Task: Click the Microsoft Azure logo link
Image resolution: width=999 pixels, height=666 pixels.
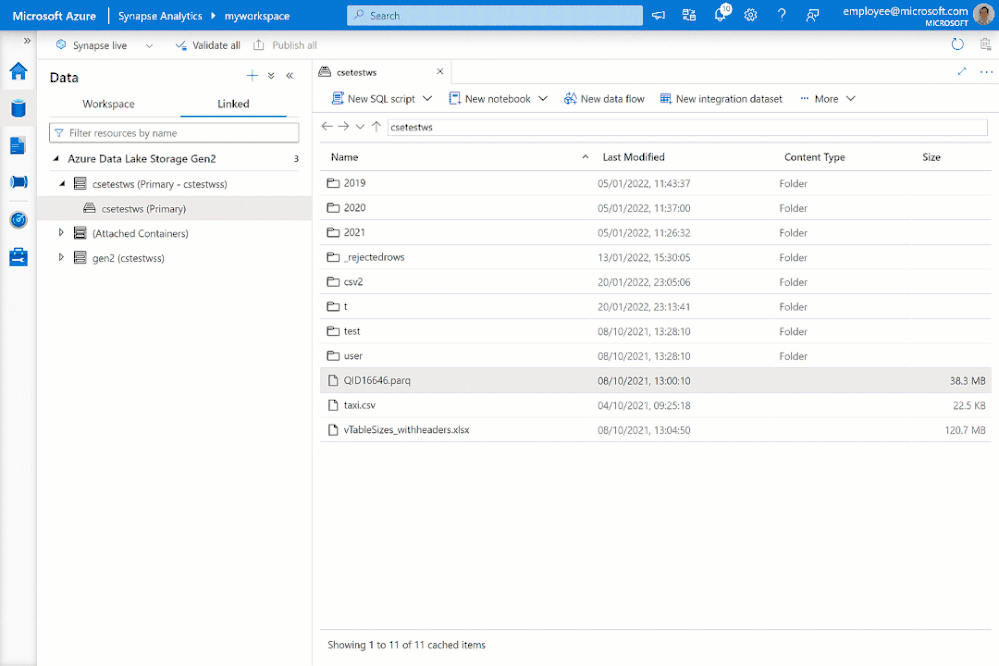Action: (54, 16)
